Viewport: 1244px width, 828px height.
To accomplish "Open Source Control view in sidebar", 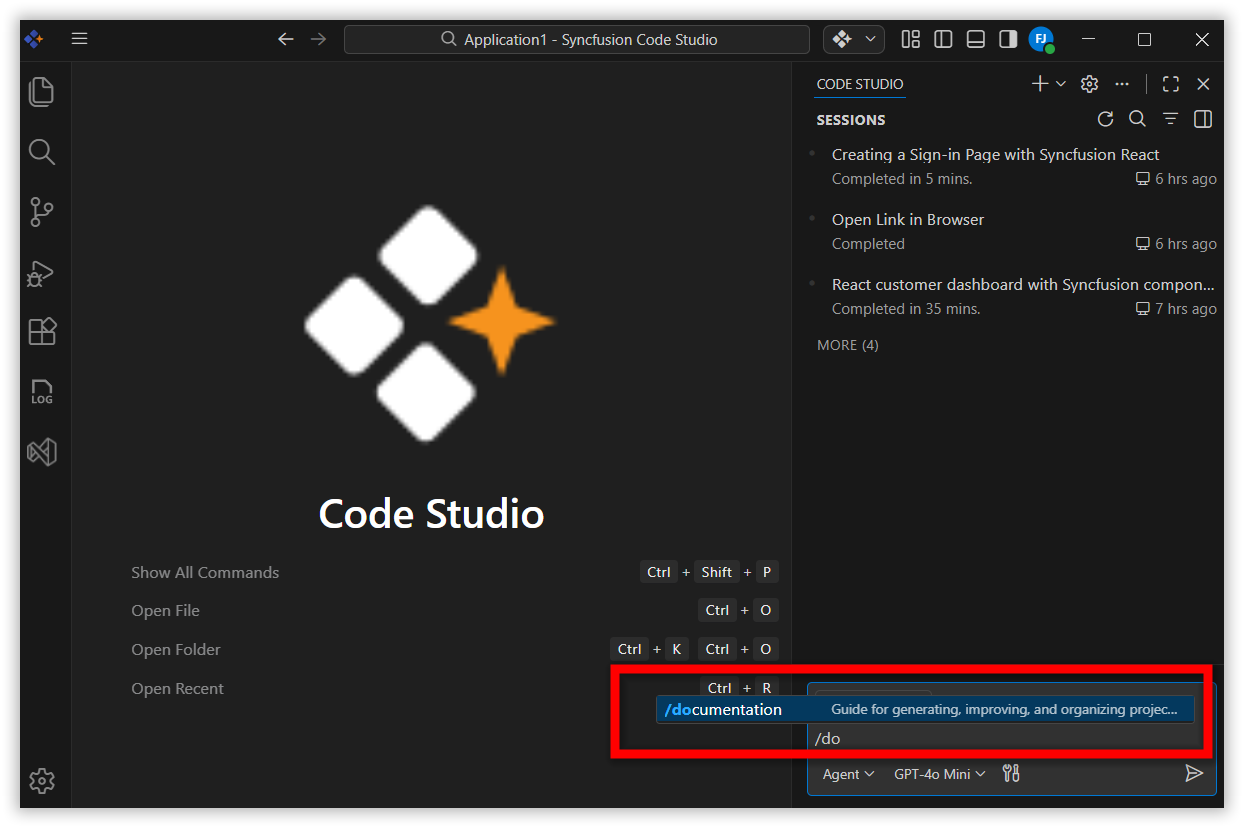I will tap(41, 212).
